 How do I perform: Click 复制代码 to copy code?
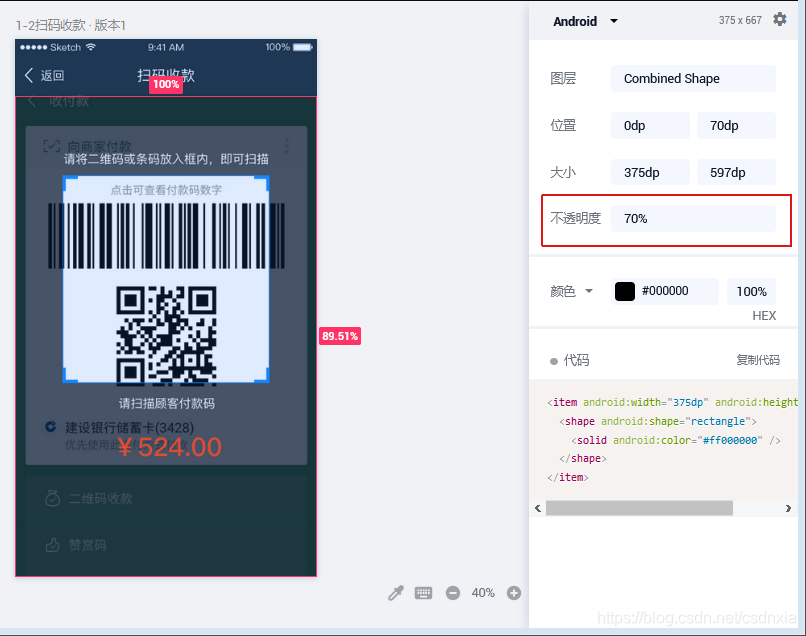coord(758,360)
